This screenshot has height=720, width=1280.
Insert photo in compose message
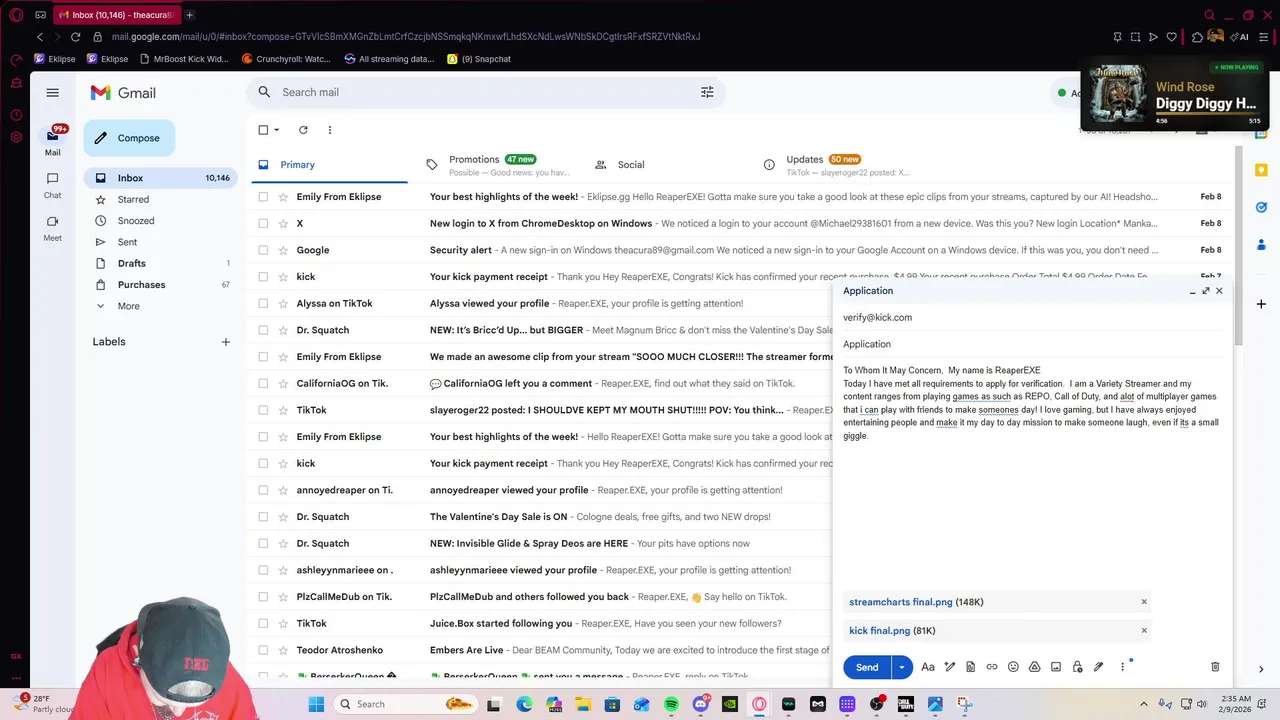[x=1056, y=667]
